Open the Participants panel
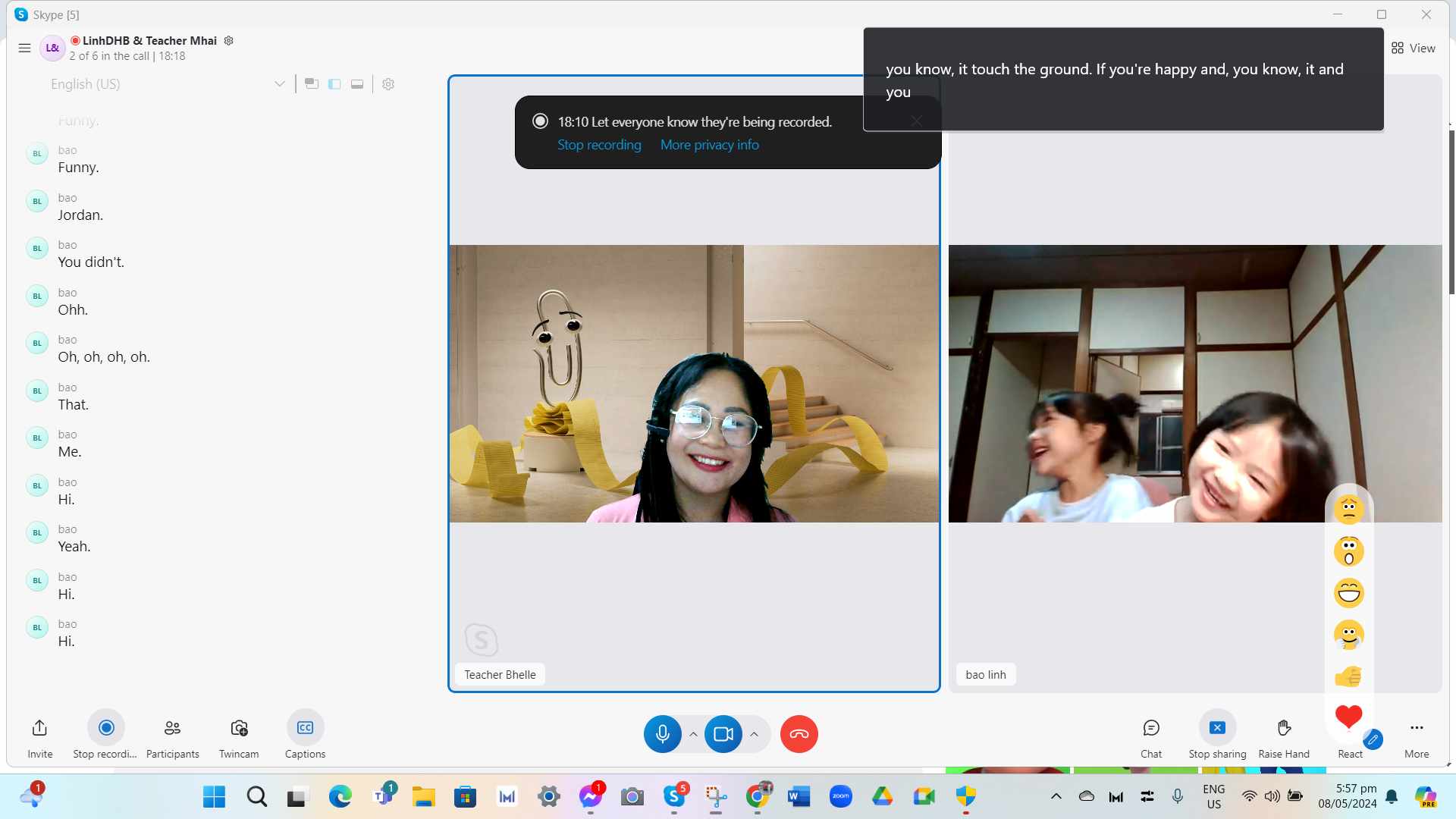The height and width of the screenshot is (819, 1456). point(172,729)
